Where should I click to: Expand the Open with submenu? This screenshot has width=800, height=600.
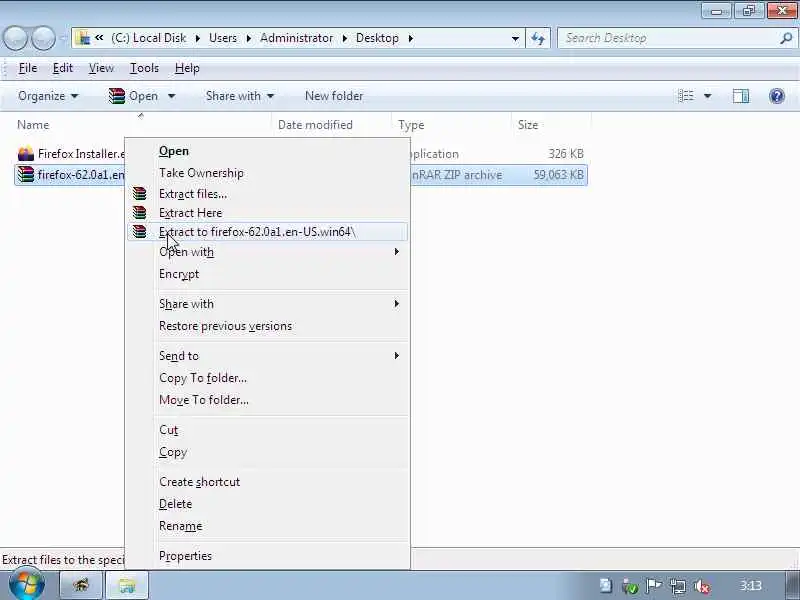(396, 252)
